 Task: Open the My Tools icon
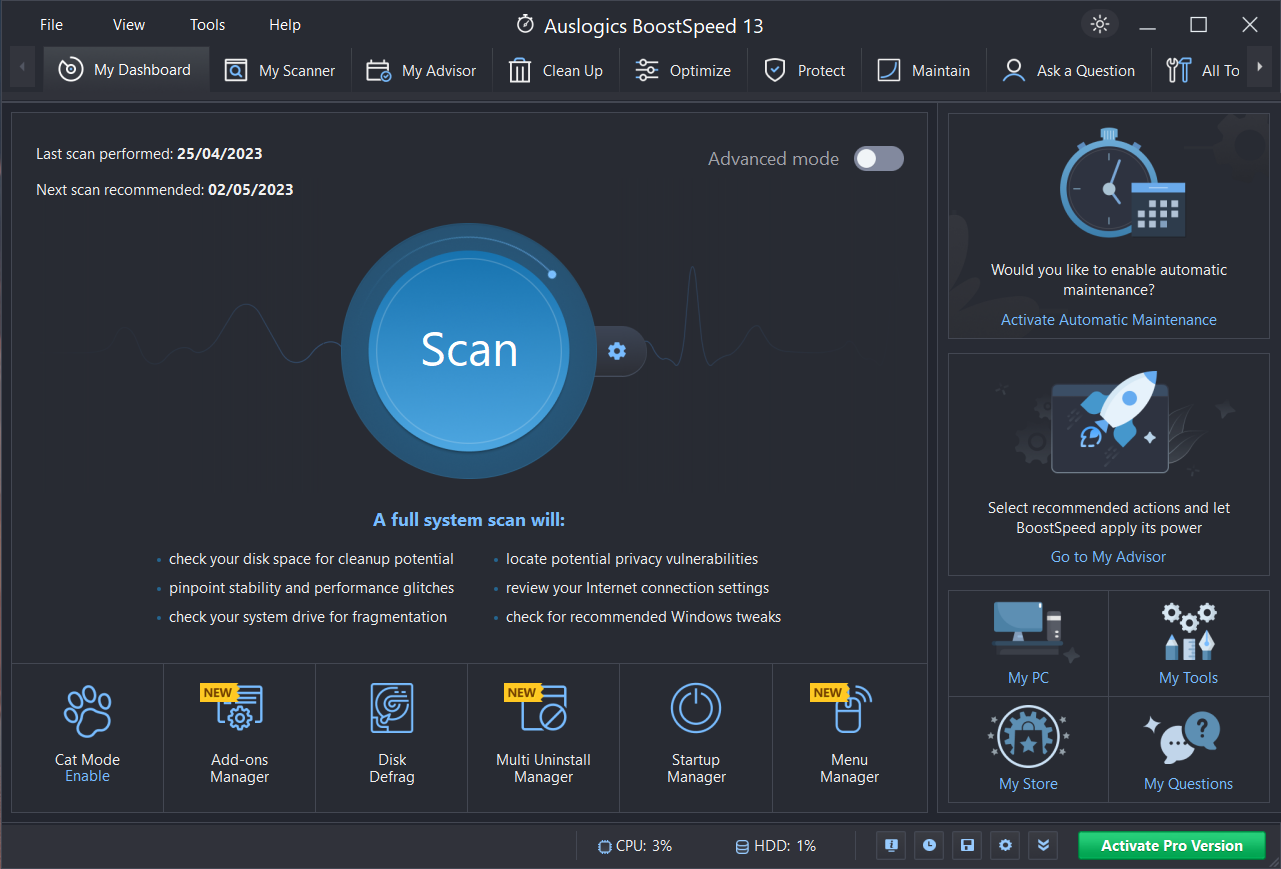coord(1188,632)
